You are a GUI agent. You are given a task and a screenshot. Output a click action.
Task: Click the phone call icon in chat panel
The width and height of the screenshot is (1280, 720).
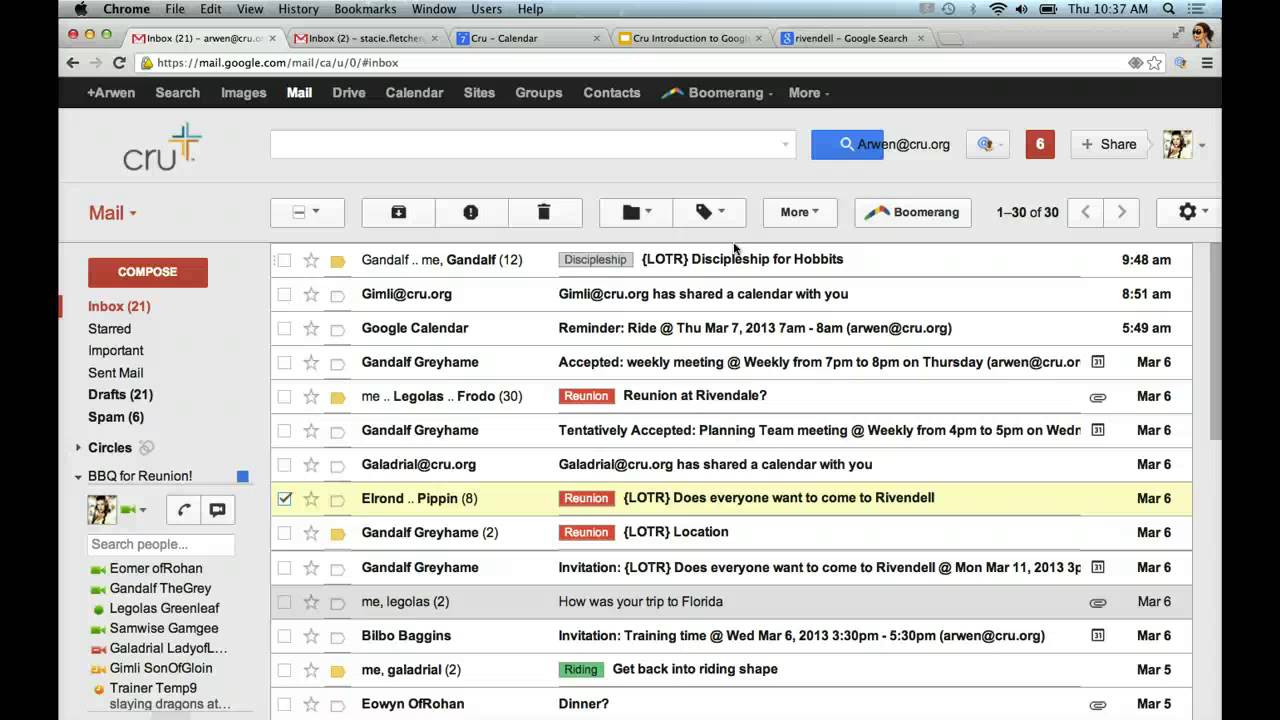point(183,510)
